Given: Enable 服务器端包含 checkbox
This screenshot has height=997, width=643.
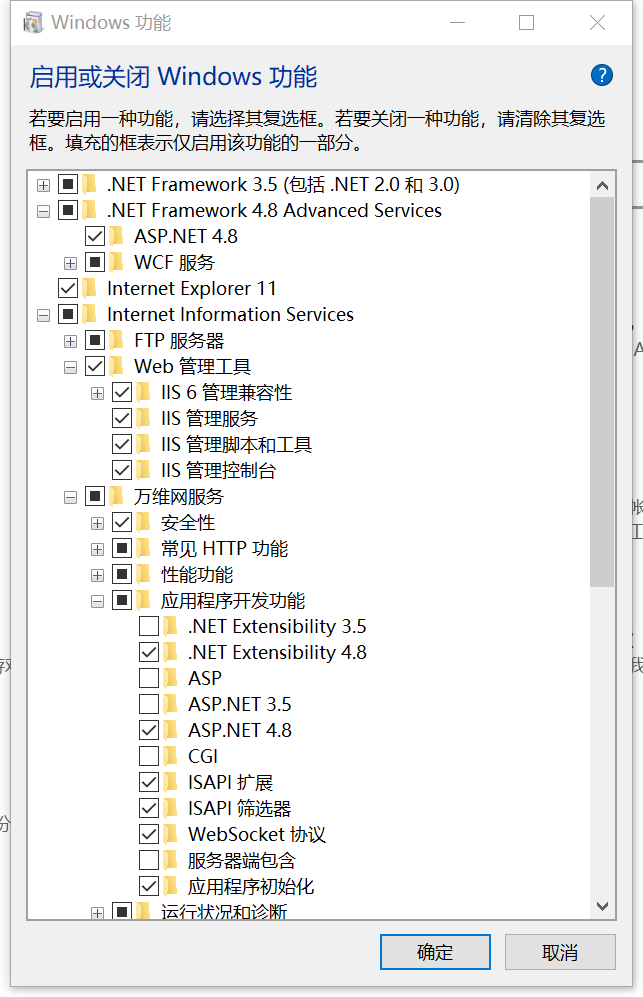Looking at the screenshot, I should point(149,860).
